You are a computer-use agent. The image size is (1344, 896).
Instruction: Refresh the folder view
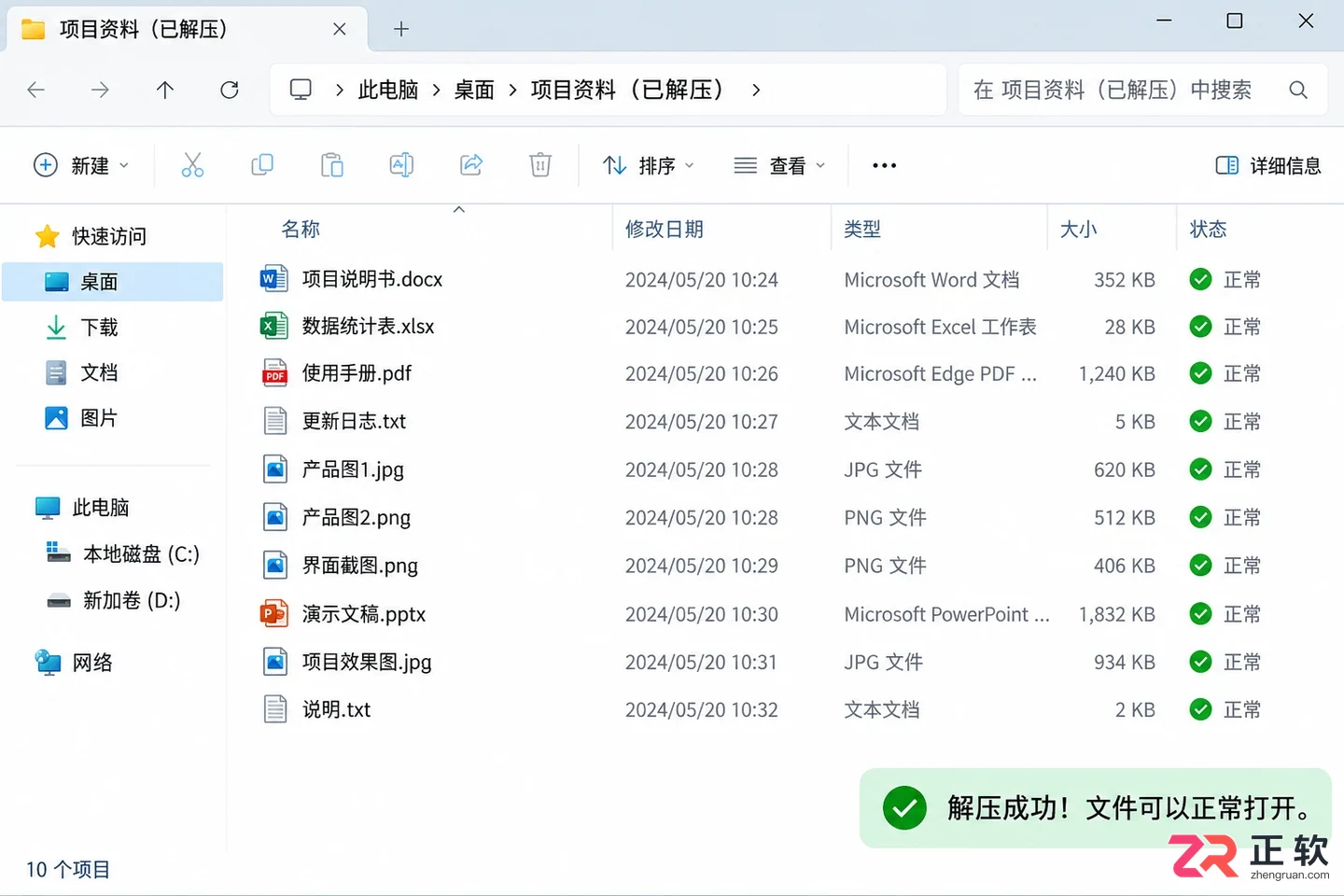tap(230, 90)
